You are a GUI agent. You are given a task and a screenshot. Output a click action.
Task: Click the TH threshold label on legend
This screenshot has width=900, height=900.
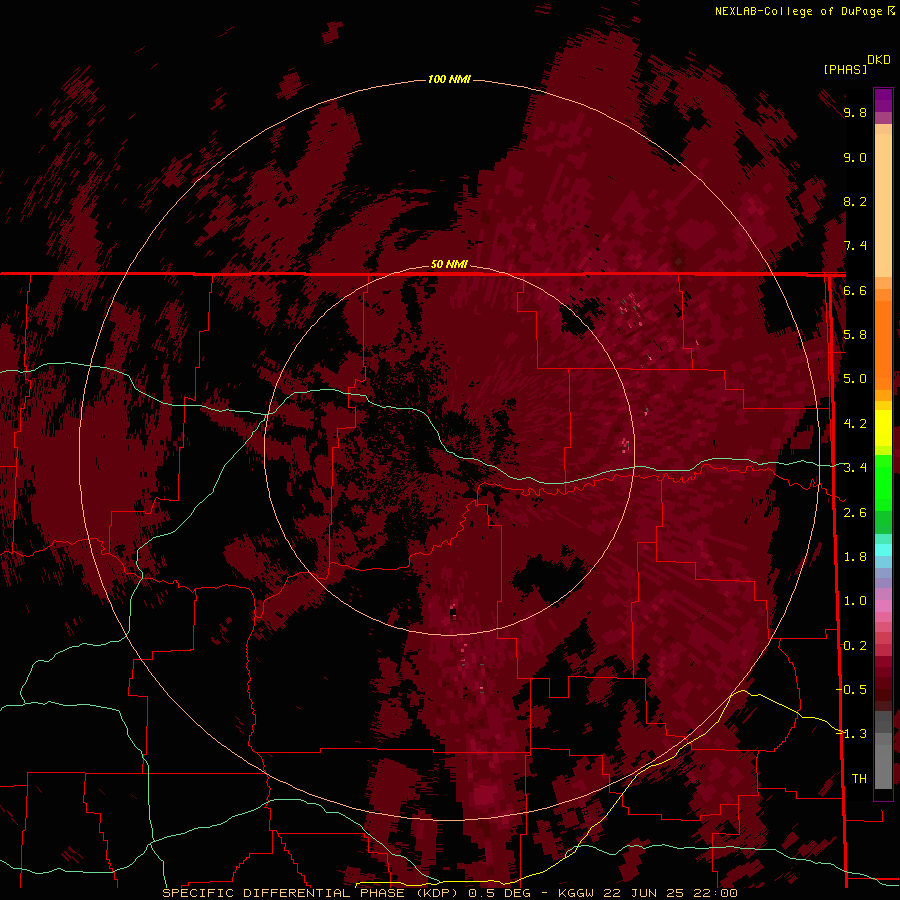coord(859,779)
